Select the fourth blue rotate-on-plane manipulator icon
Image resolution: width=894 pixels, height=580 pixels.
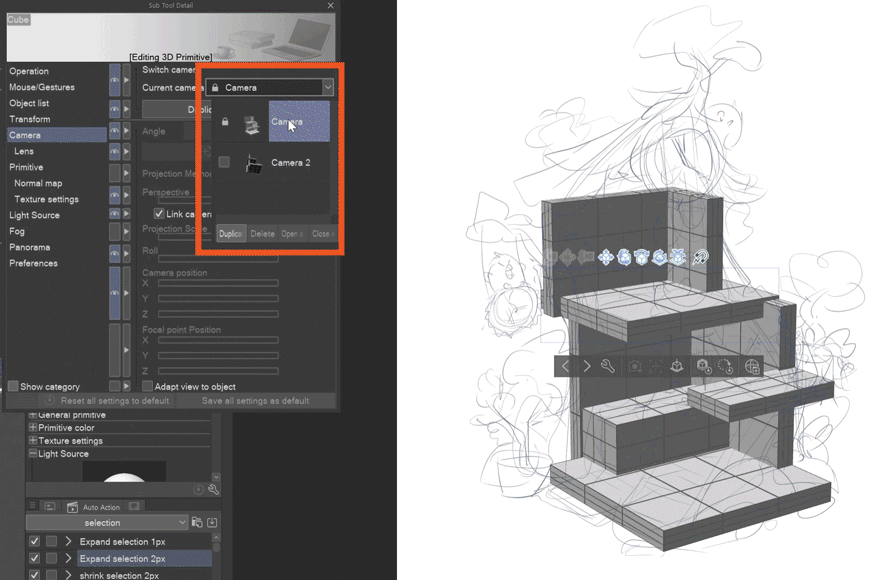coord(660,257)
